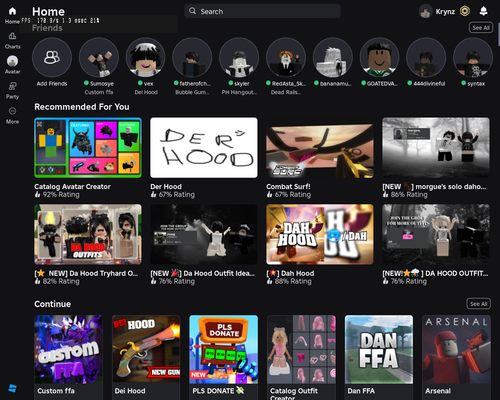Continue playing Dei Hood
Image resolution: width=500 pixels, height=400 pixels.
pos(146,349)
